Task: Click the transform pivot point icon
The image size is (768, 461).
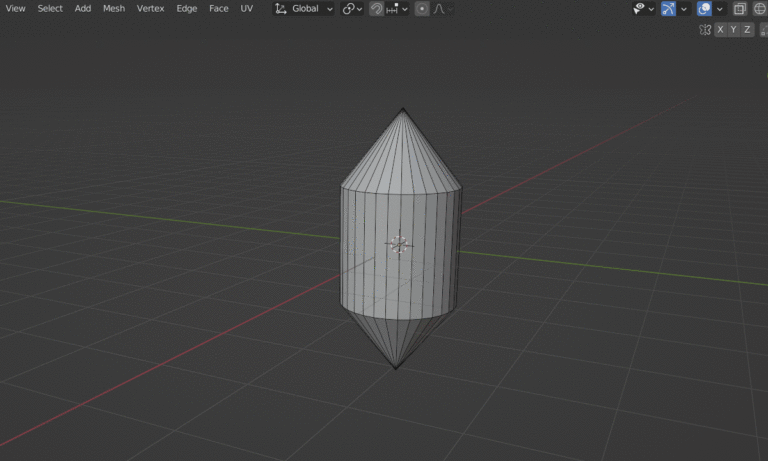Action: [348, 9]
